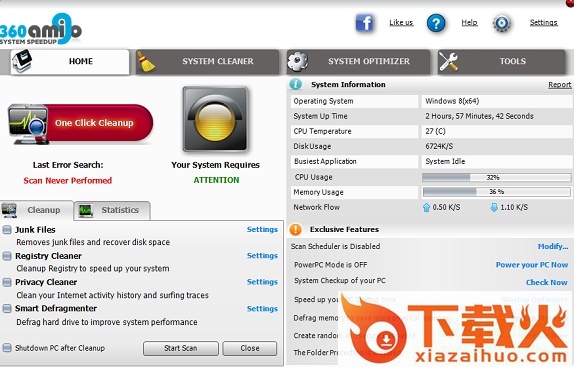Viewport: 574px width, 367px height.
Task: Click the green ATTENTION status text
Action: pos(216,180)
